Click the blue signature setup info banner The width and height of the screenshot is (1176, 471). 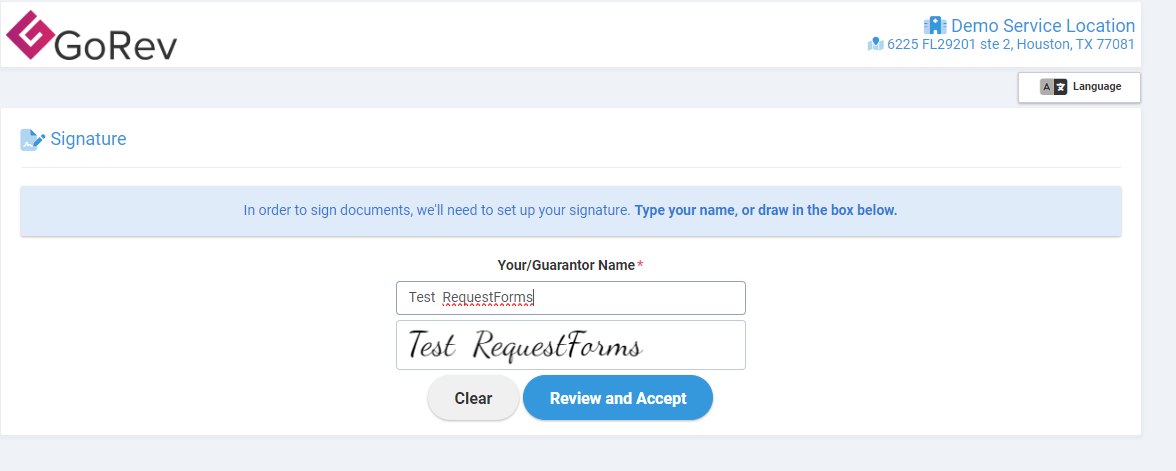pos(571,211)
